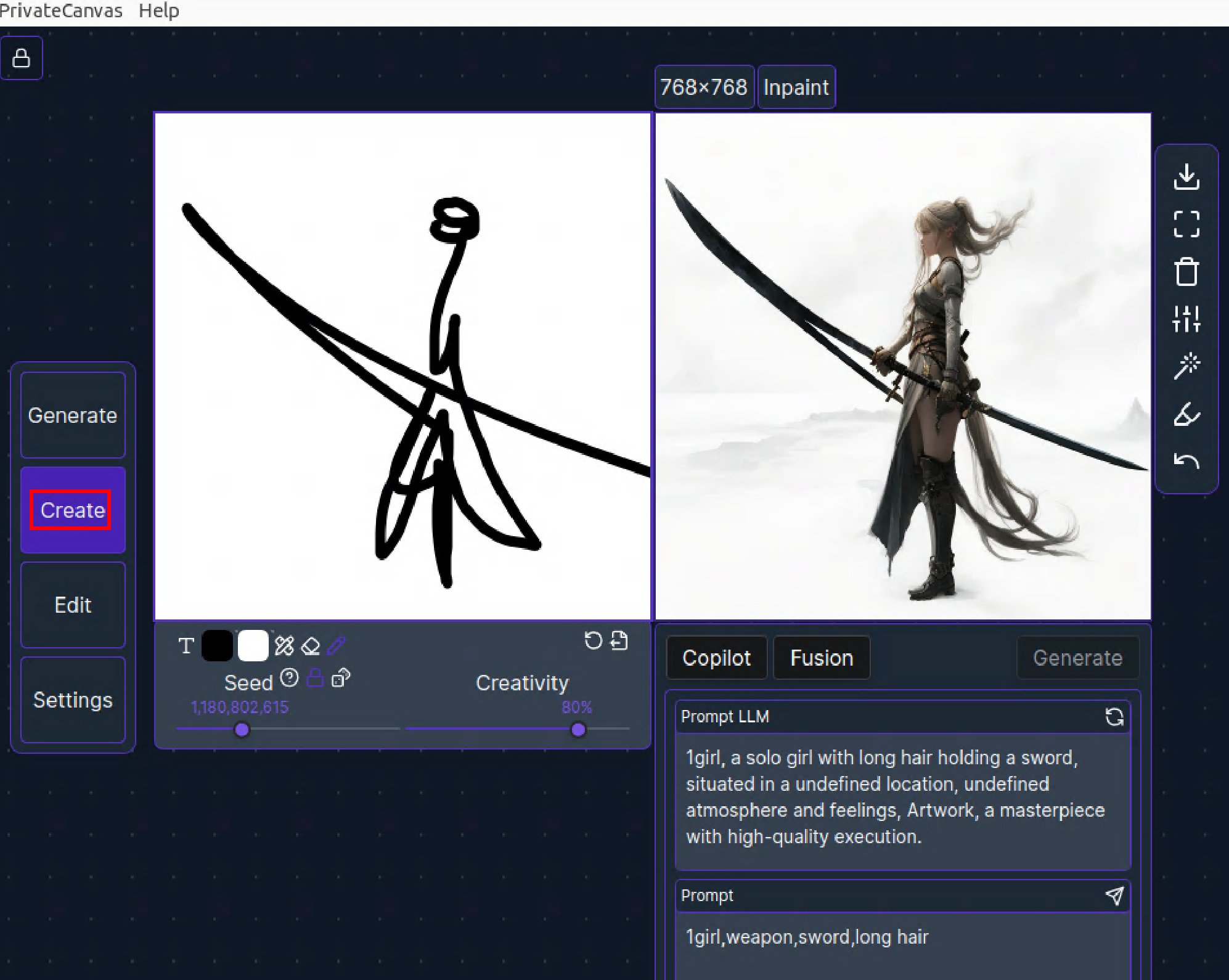Click the randomize seed dice icon

[x=340, y=679]
